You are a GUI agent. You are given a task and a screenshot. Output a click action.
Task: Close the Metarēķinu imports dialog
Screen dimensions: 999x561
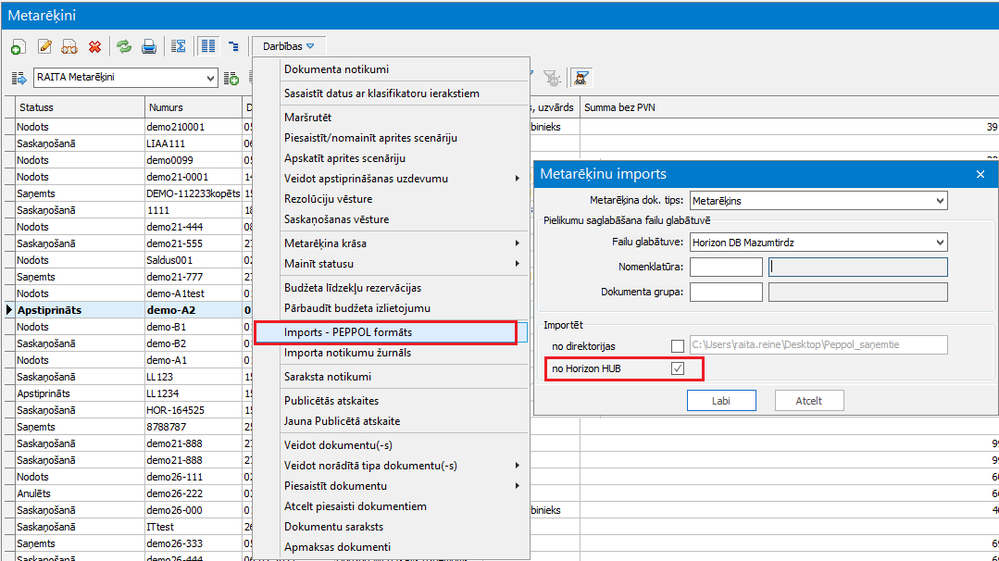click(x=981, y=174)
